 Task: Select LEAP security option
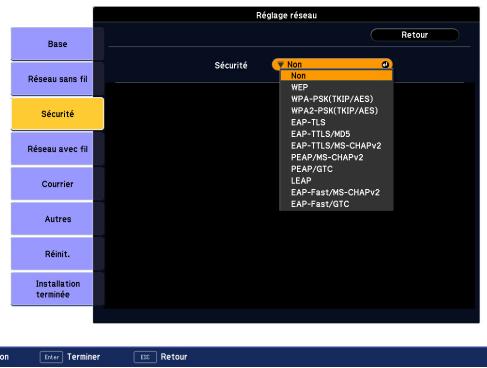pos(336,181)
